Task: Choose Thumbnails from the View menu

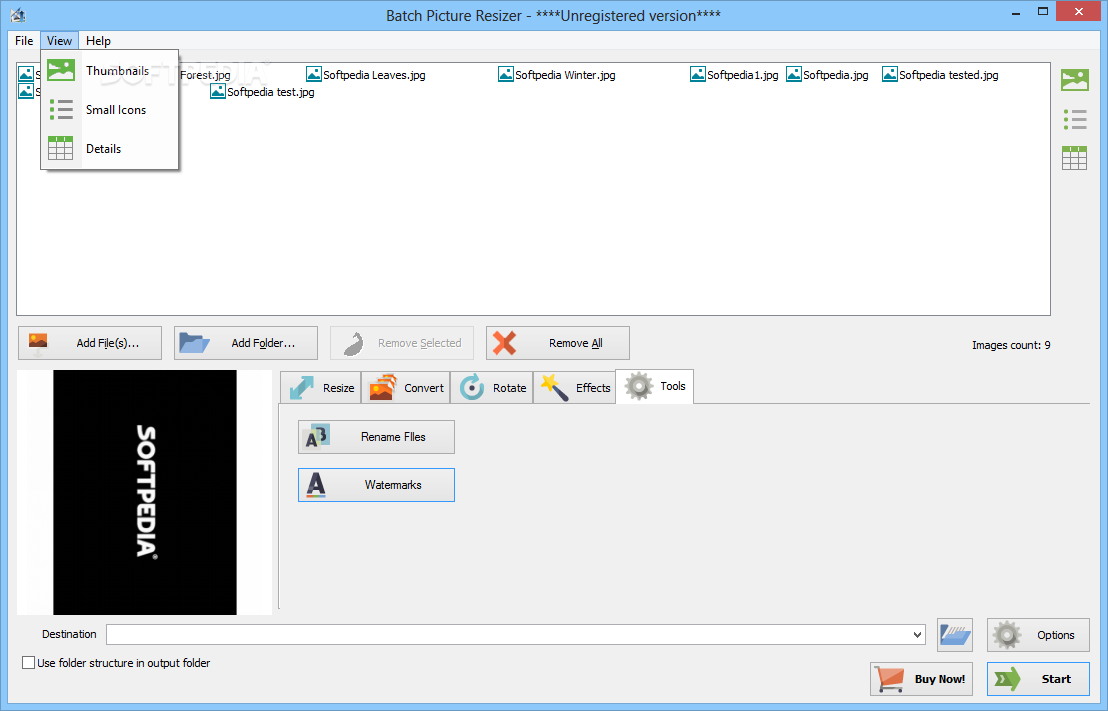Action: [110, 71]
